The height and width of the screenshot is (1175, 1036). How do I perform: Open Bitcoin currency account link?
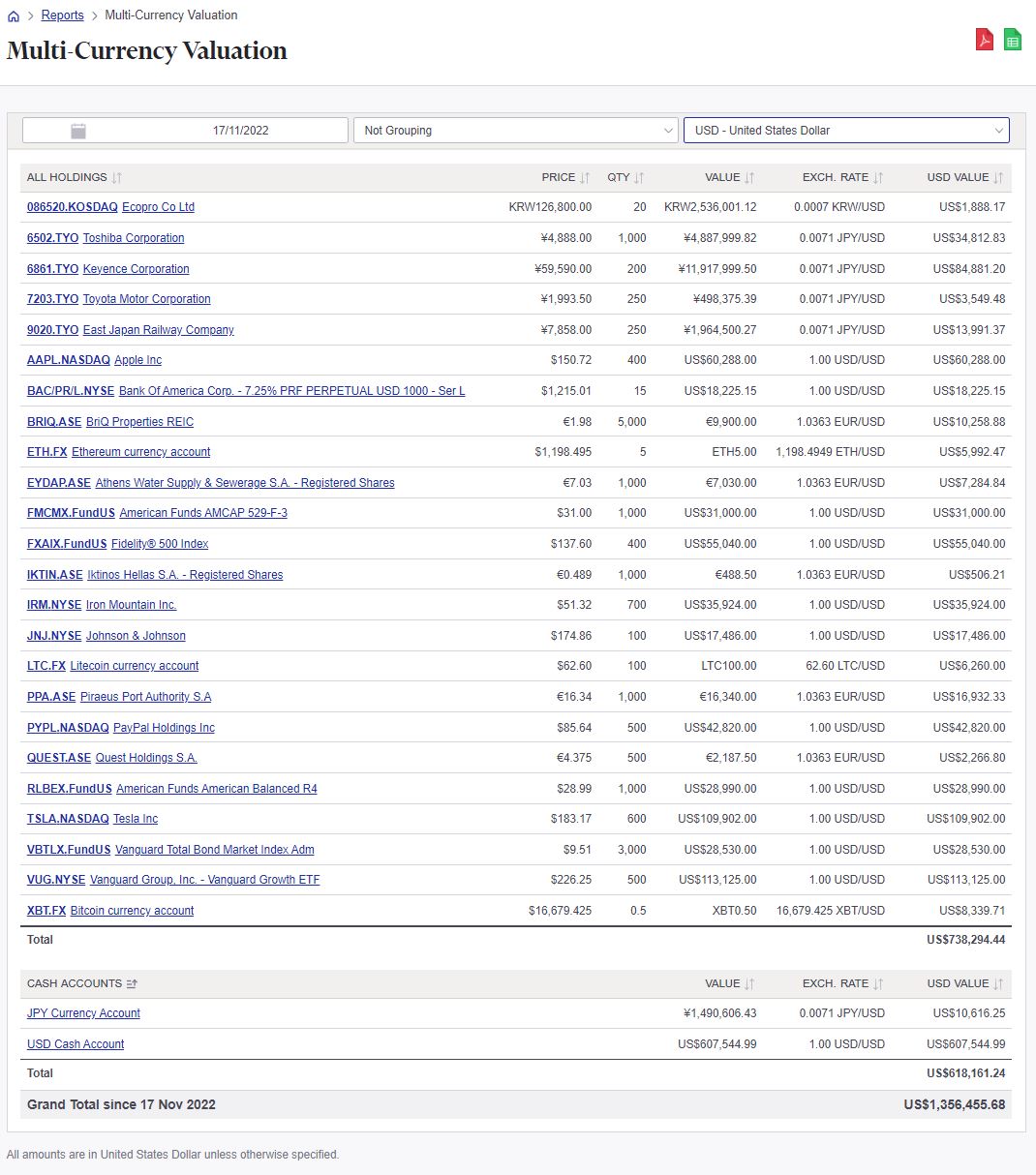pos(132,911)
